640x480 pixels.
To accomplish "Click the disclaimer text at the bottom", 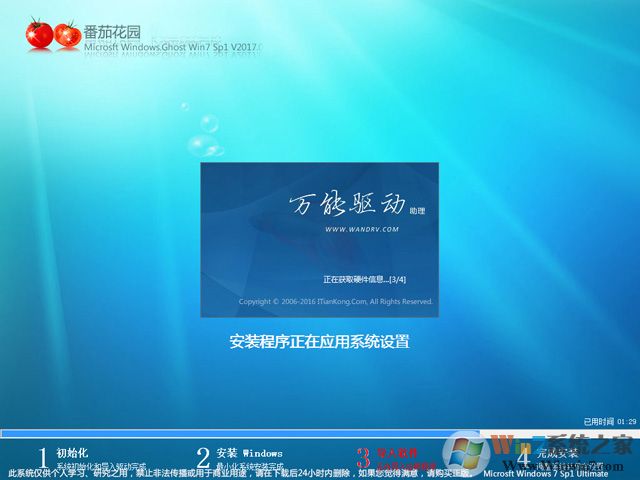I will (x=241, y=473).
